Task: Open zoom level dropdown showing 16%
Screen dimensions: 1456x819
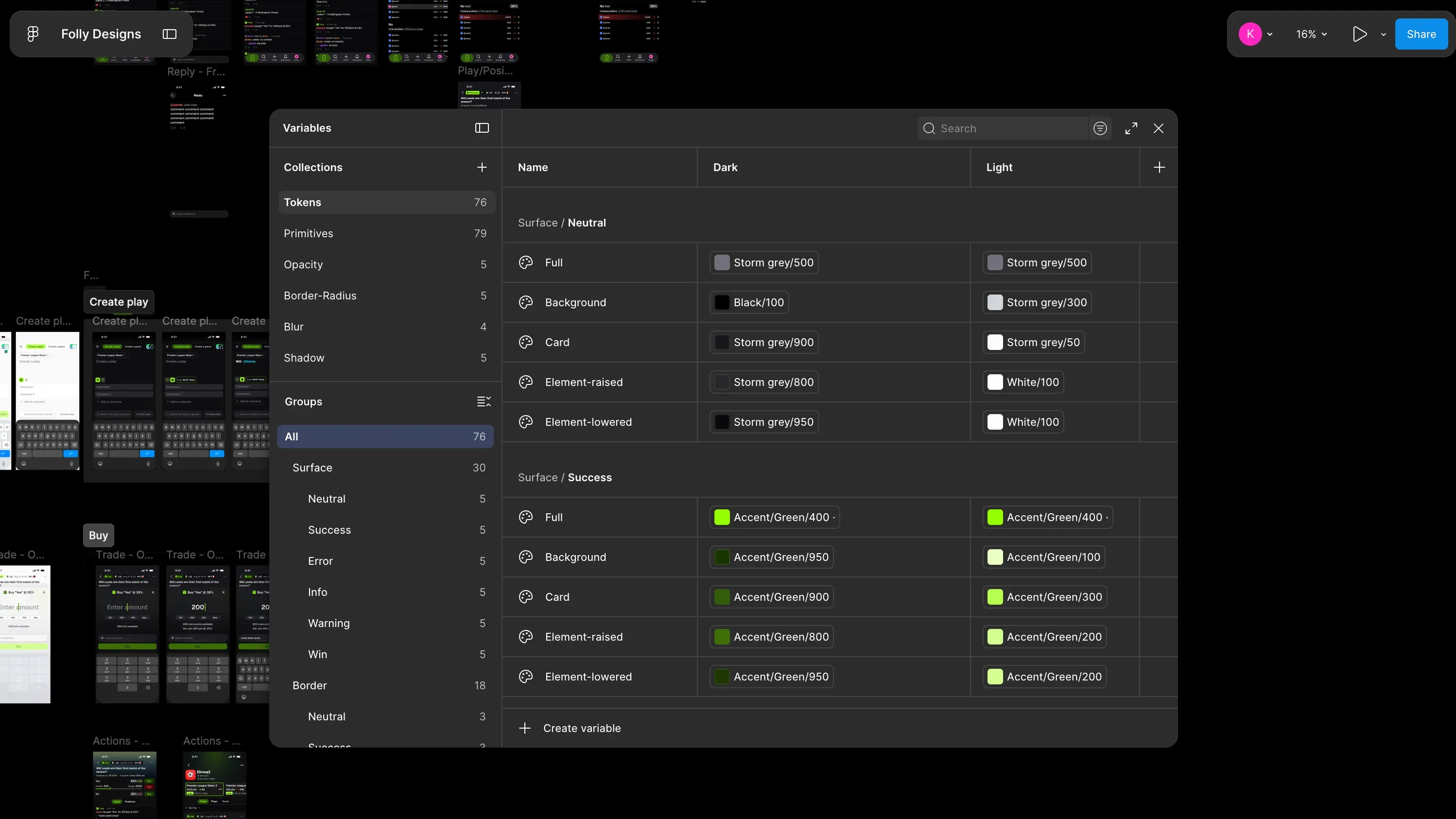Action: tap(1311, 34)
